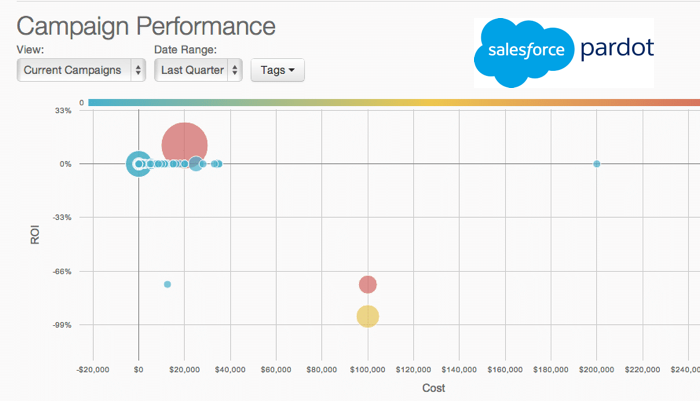
Task: Click the "View:" field label
Action: coord(31,49)
